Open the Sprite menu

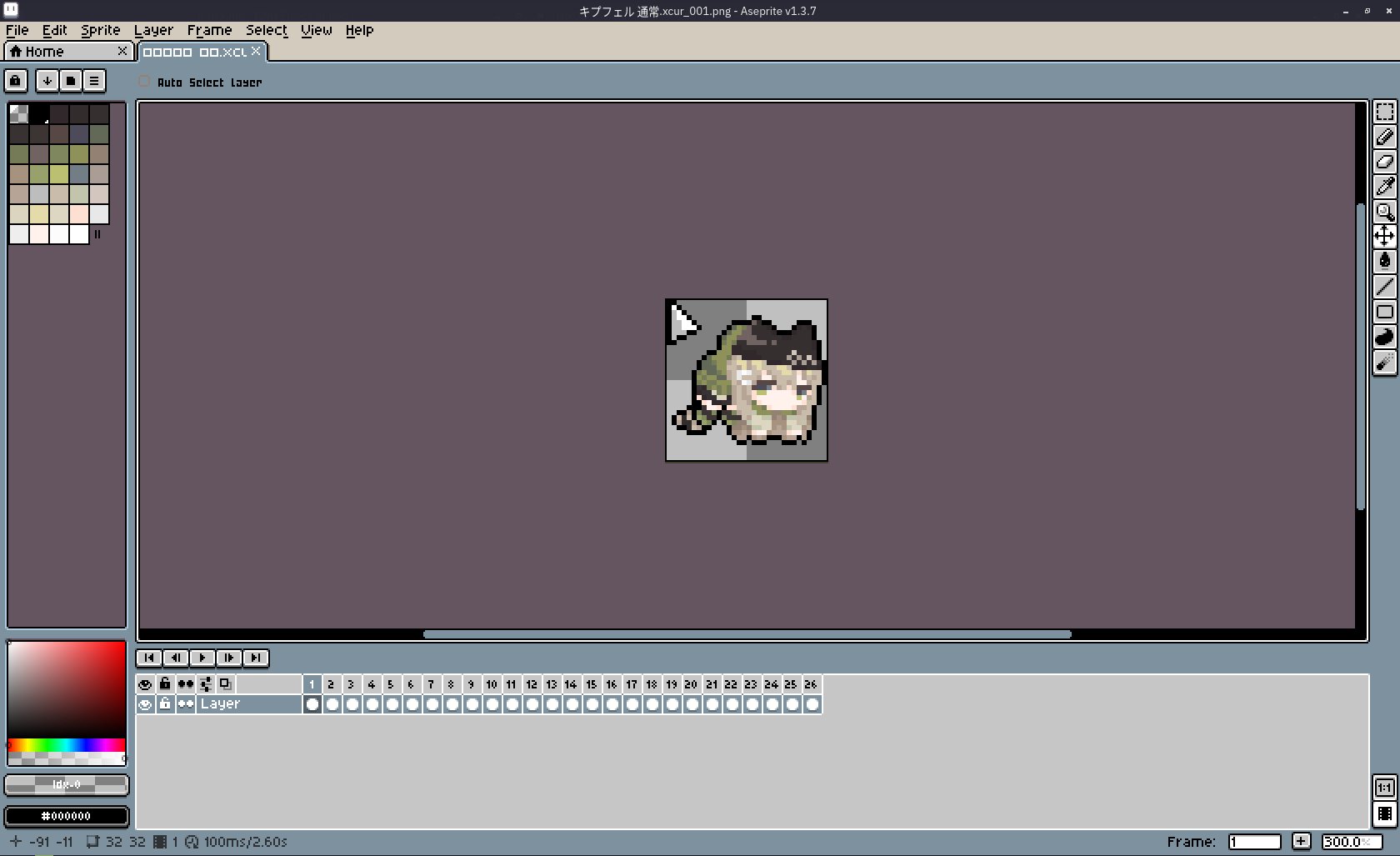click(100, 30)
